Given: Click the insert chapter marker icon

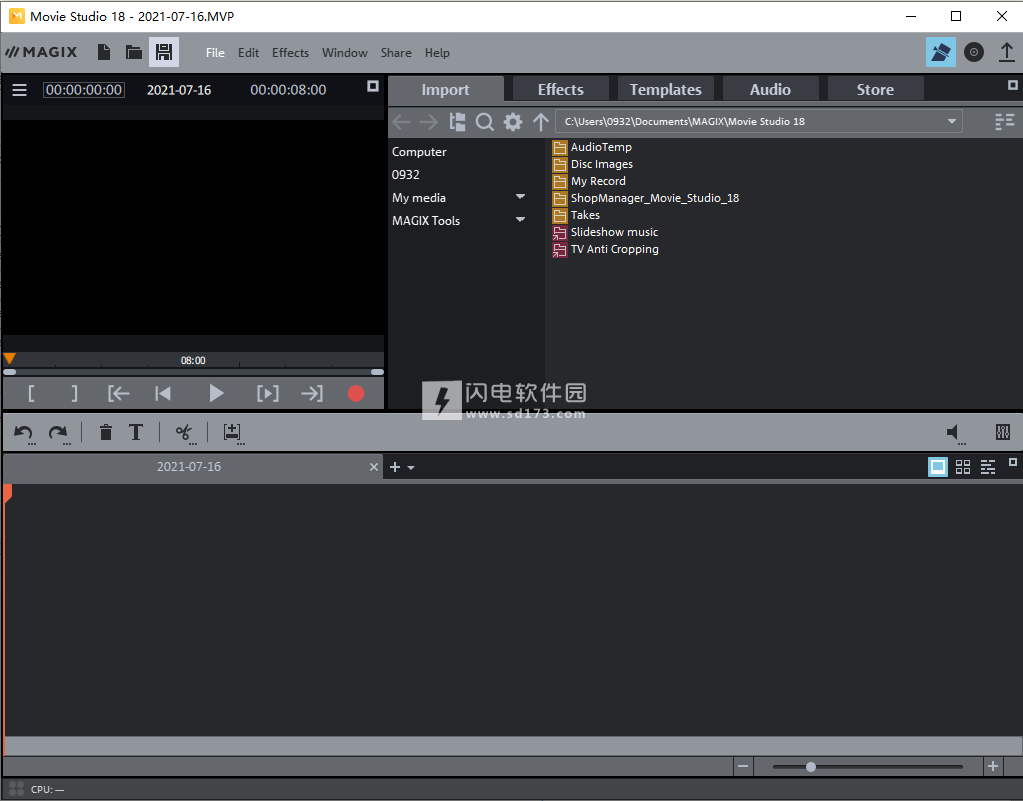Looking at the screenshot, I should point(233,433).
